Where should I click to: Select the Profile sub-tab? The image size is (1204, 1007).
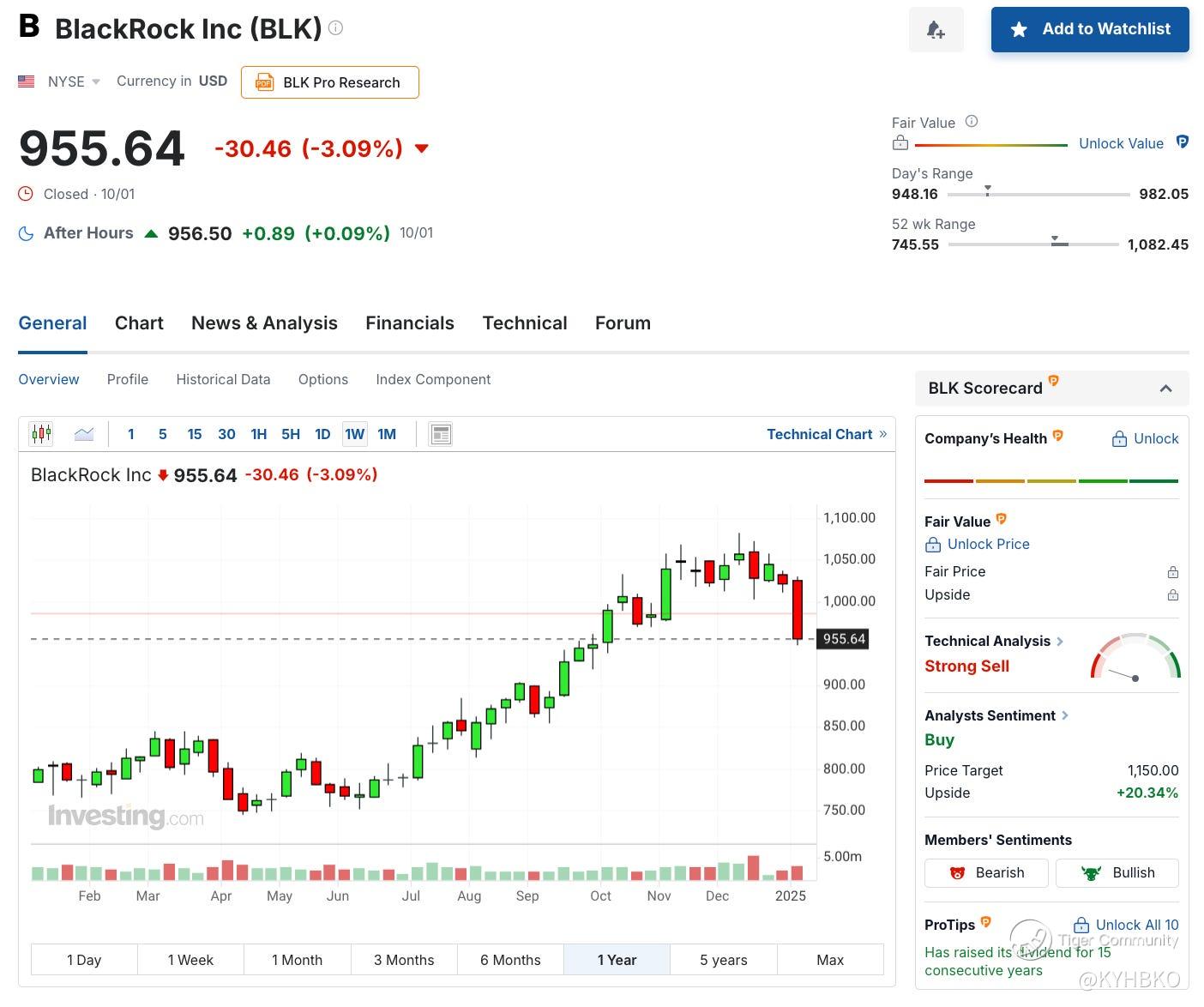pyautogui.click(x=128, y=379)
